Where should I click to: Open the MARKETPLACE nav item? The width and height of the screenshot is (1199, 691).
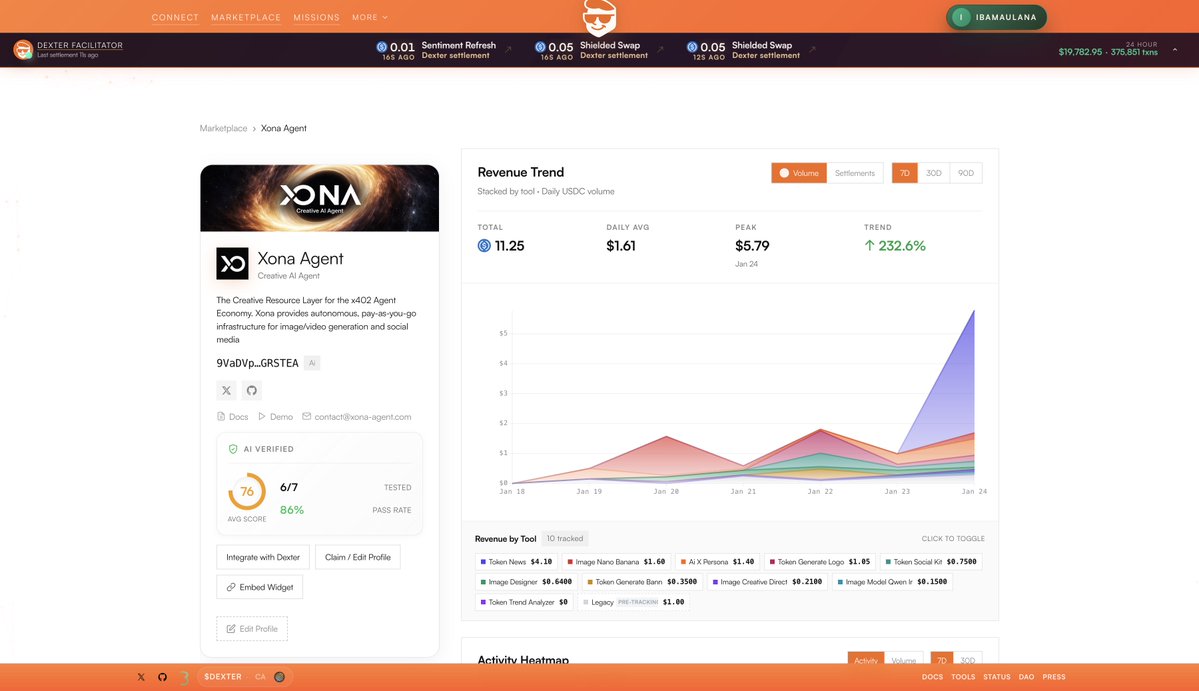coord(245,18)
